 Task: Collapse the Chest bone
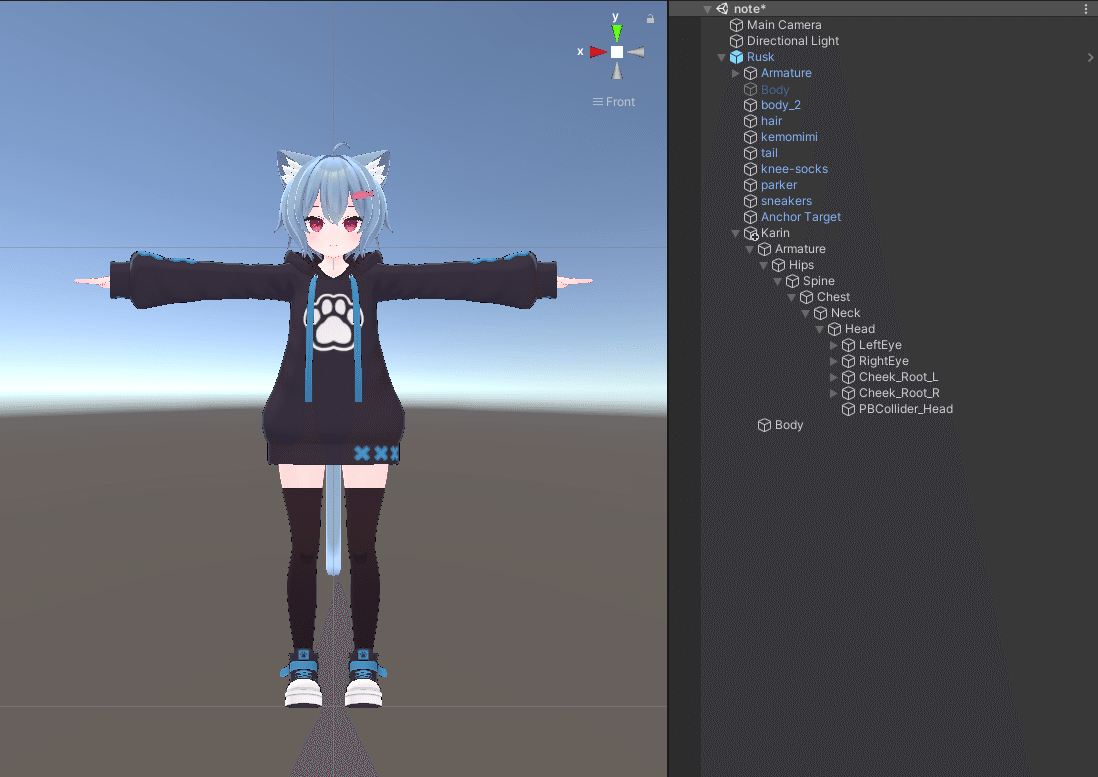(791, 298)
